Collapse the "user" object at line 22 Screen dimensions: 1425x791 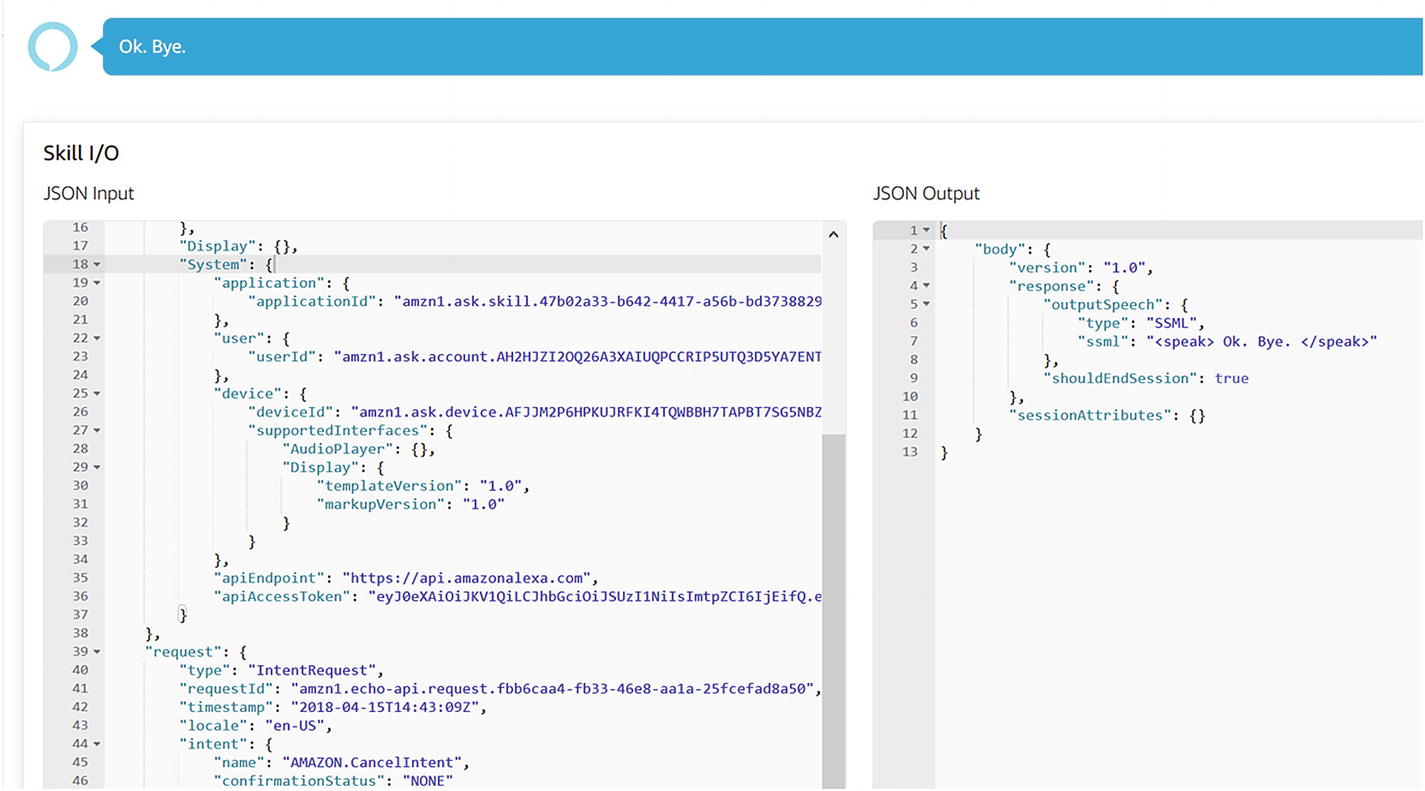pos(97,338)
